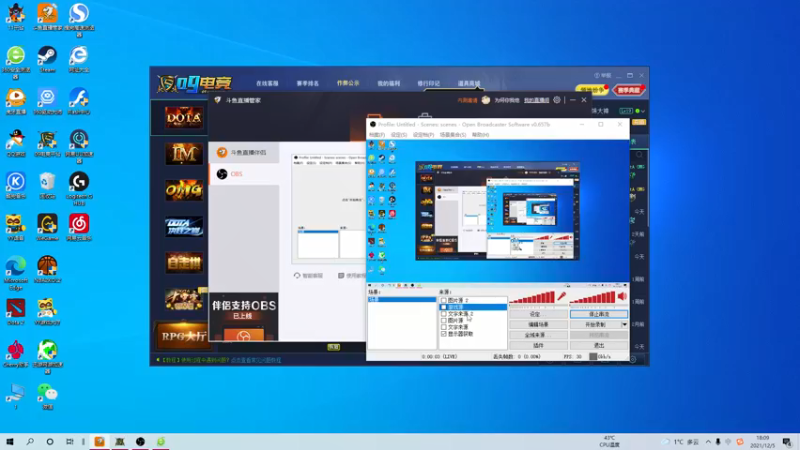Open RPG大厅 tile in 09 sidebar
This screenshot has height=450, width=800.
coord(184,336)
